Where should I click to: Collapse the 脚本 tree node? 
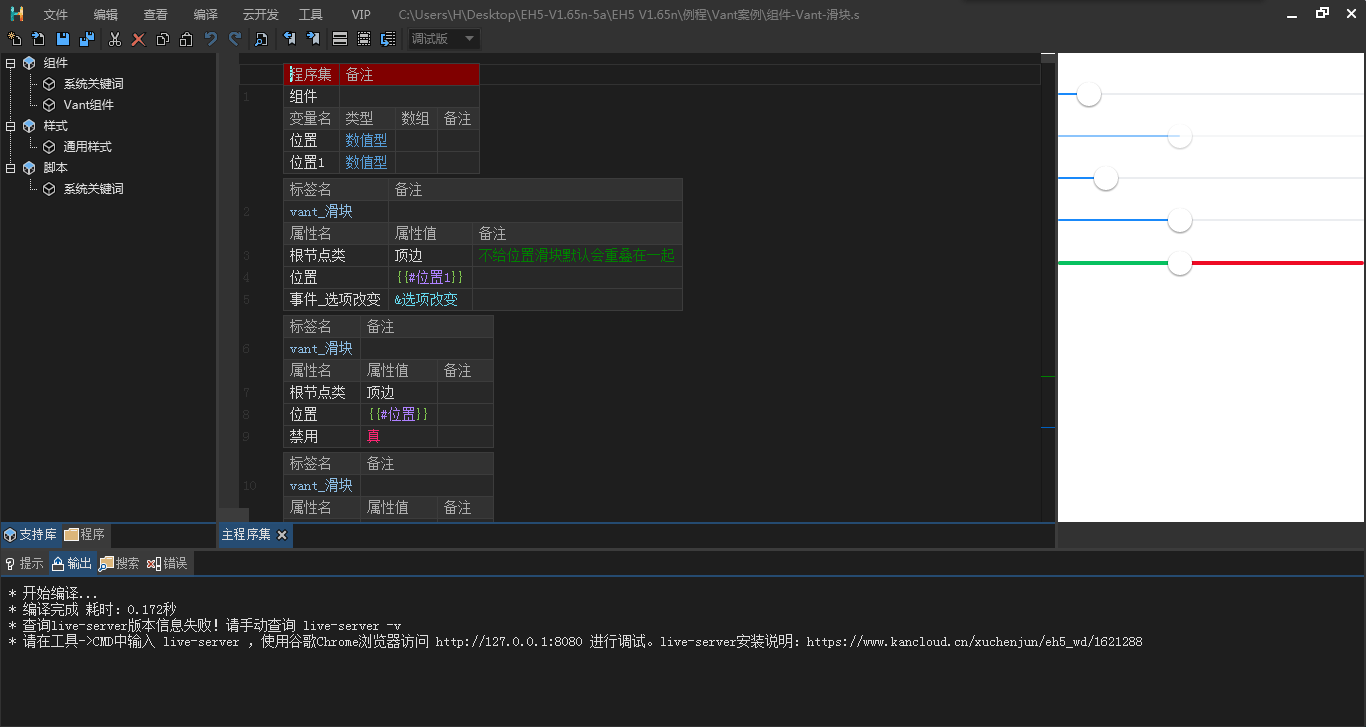click(x=10, y=168)
